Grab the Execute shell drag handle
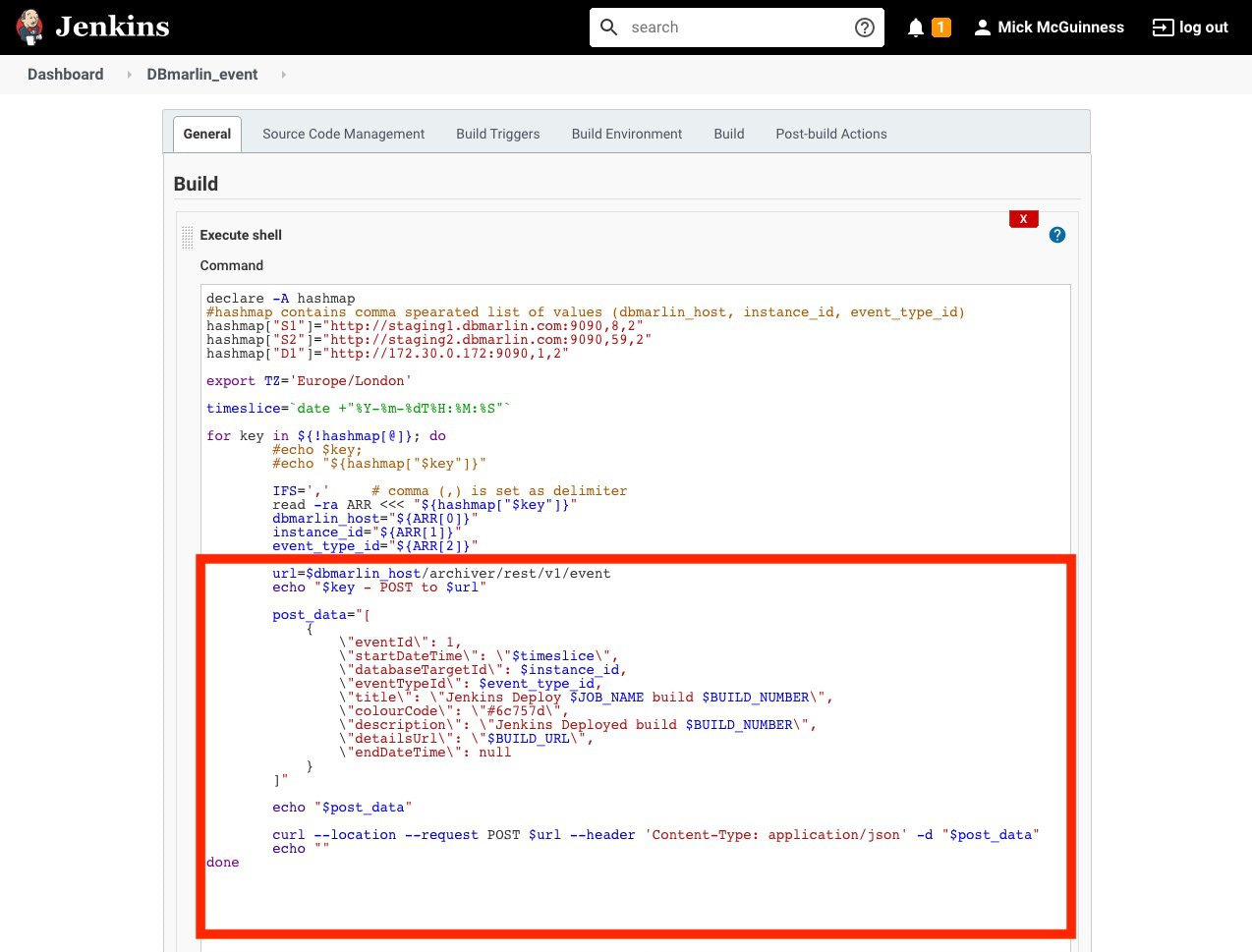This screenshot has height=952, width=1252. click(x=187, y=237)
